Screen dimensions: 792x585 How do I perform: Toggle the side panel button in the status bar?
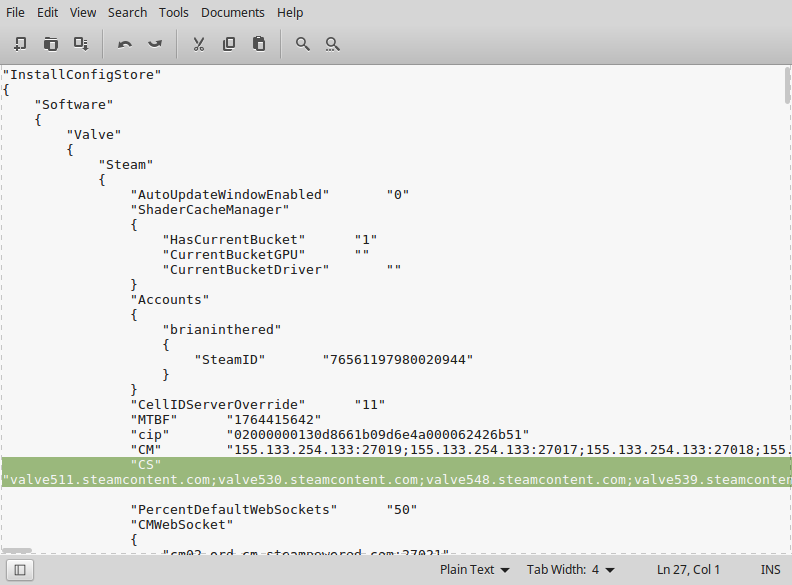pyautogui.click(x=20, y=570)
